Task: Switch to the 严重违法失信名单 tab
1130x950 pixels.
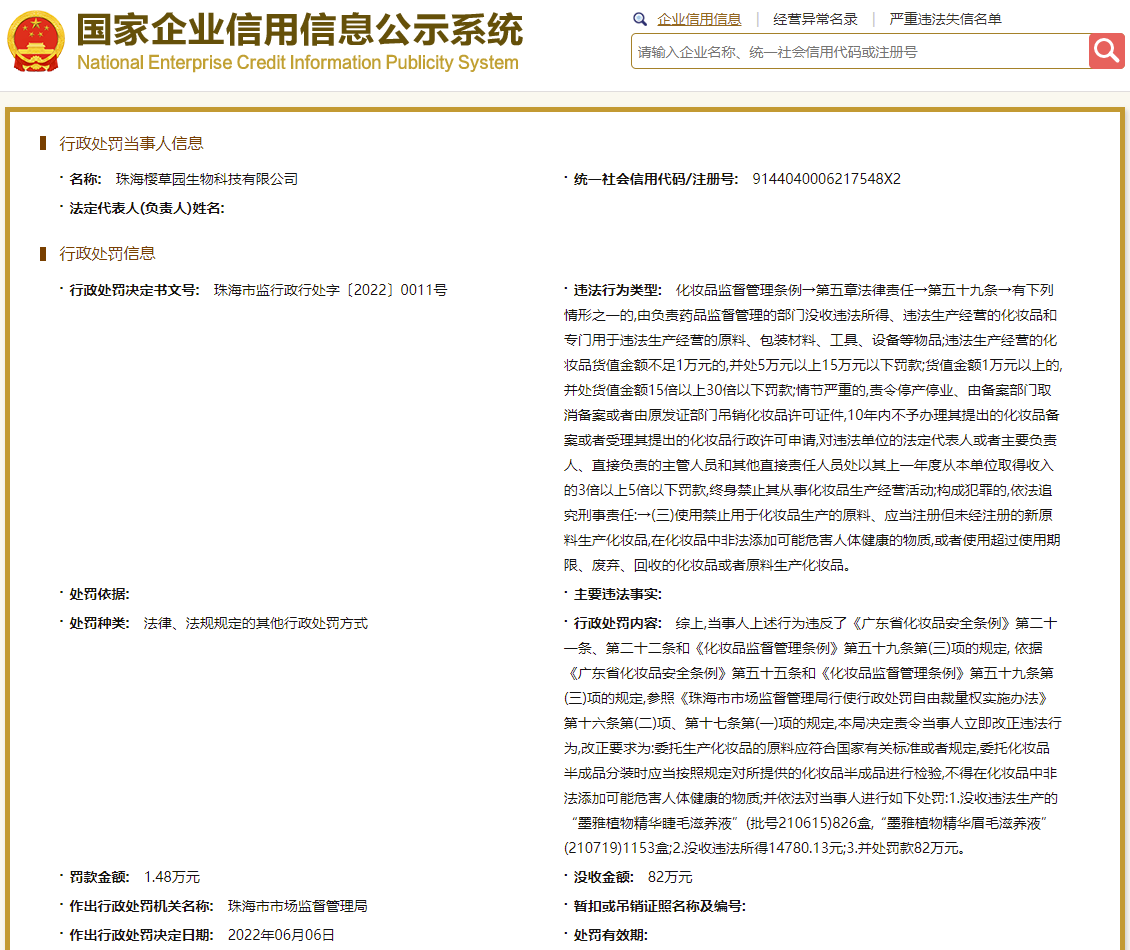Action: coord(945,19)
